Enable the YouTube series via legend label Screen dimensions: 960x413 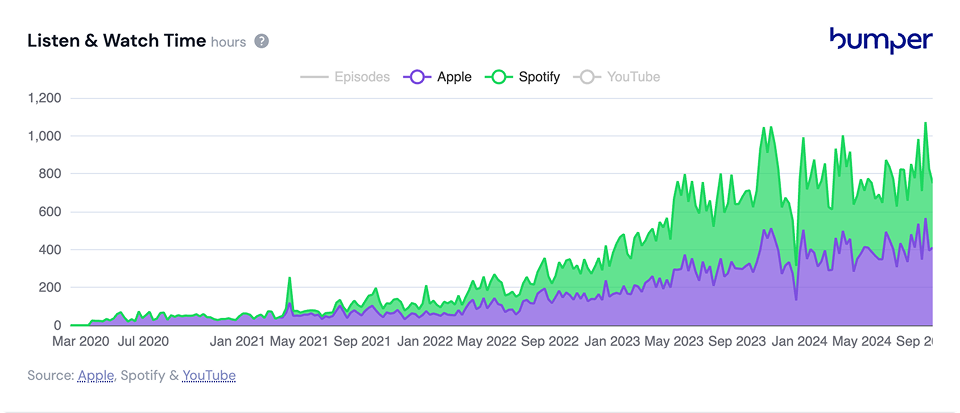click(633, 77)
